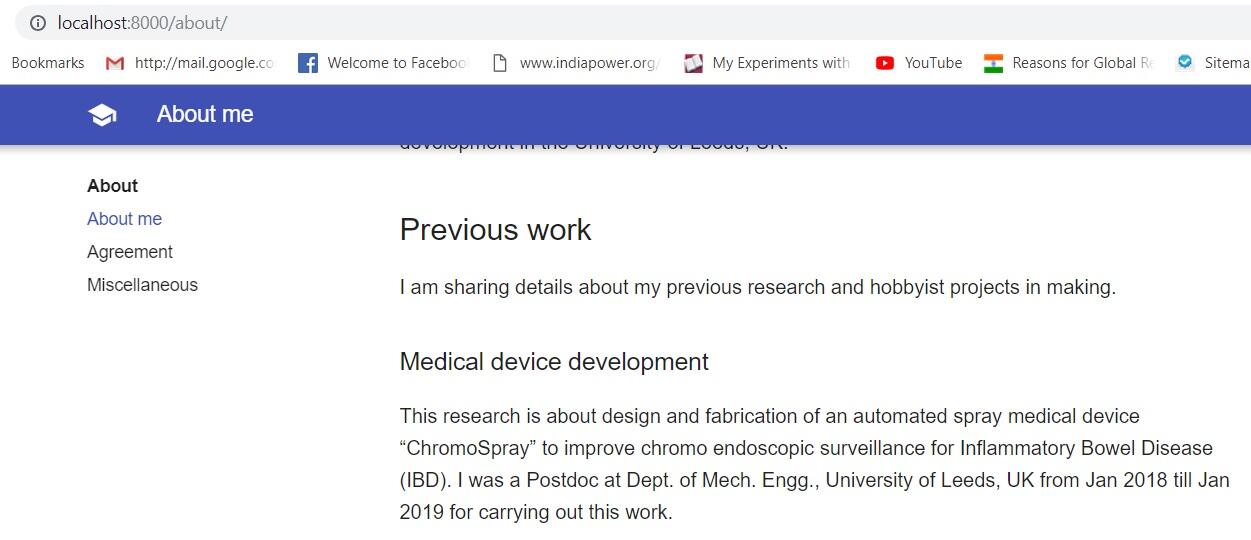Click the bold About label in sidebar
Image resolution: width=1251 pixels, height=540 pixels.
[x=112, y=186]
